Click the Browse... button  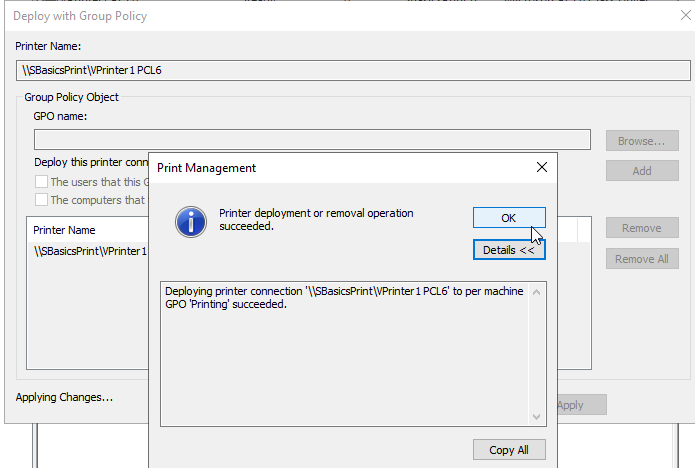(x=642, y=141)
